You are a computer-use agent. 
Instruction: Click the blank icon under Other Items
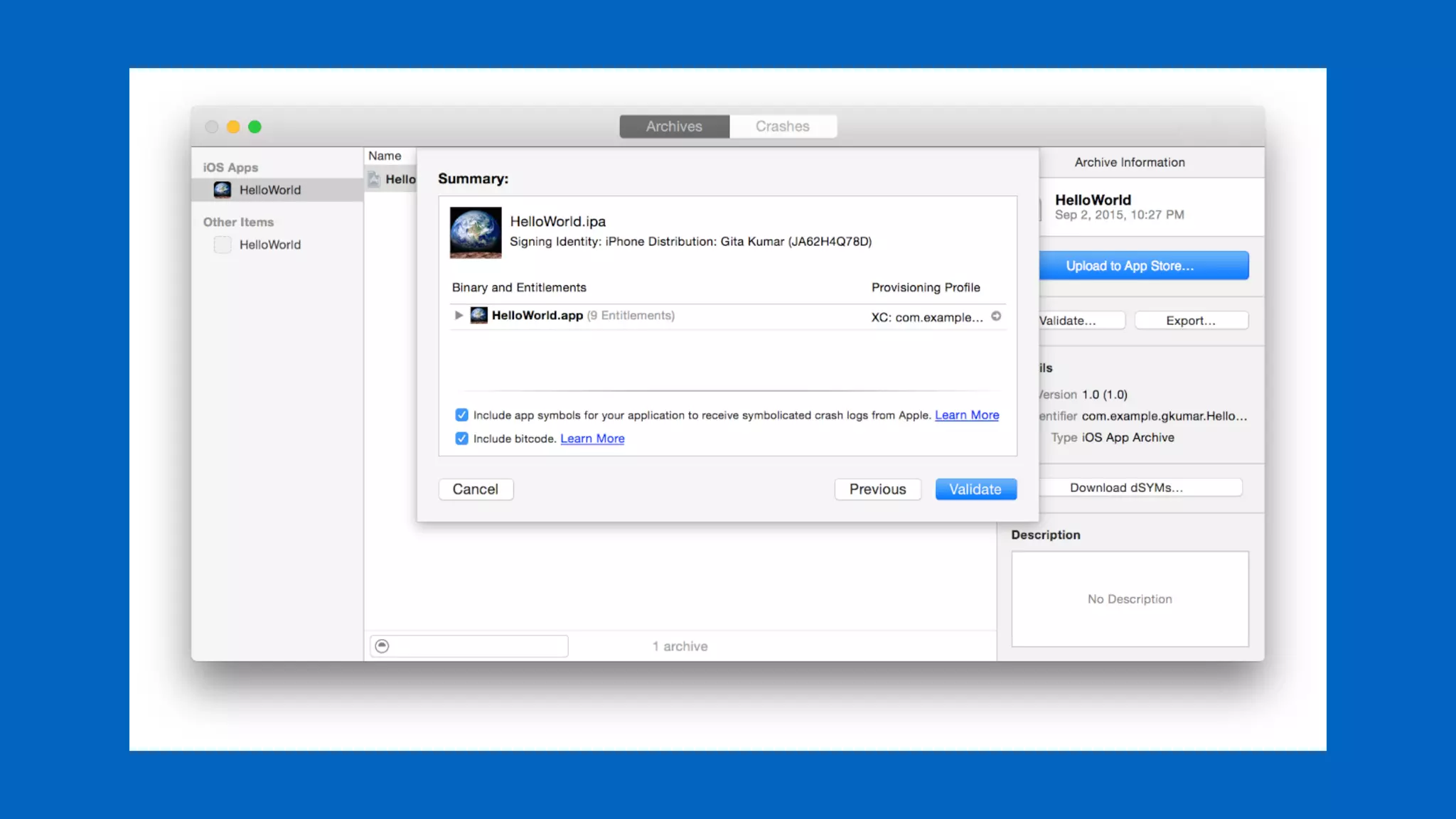(x=223, y=245)
